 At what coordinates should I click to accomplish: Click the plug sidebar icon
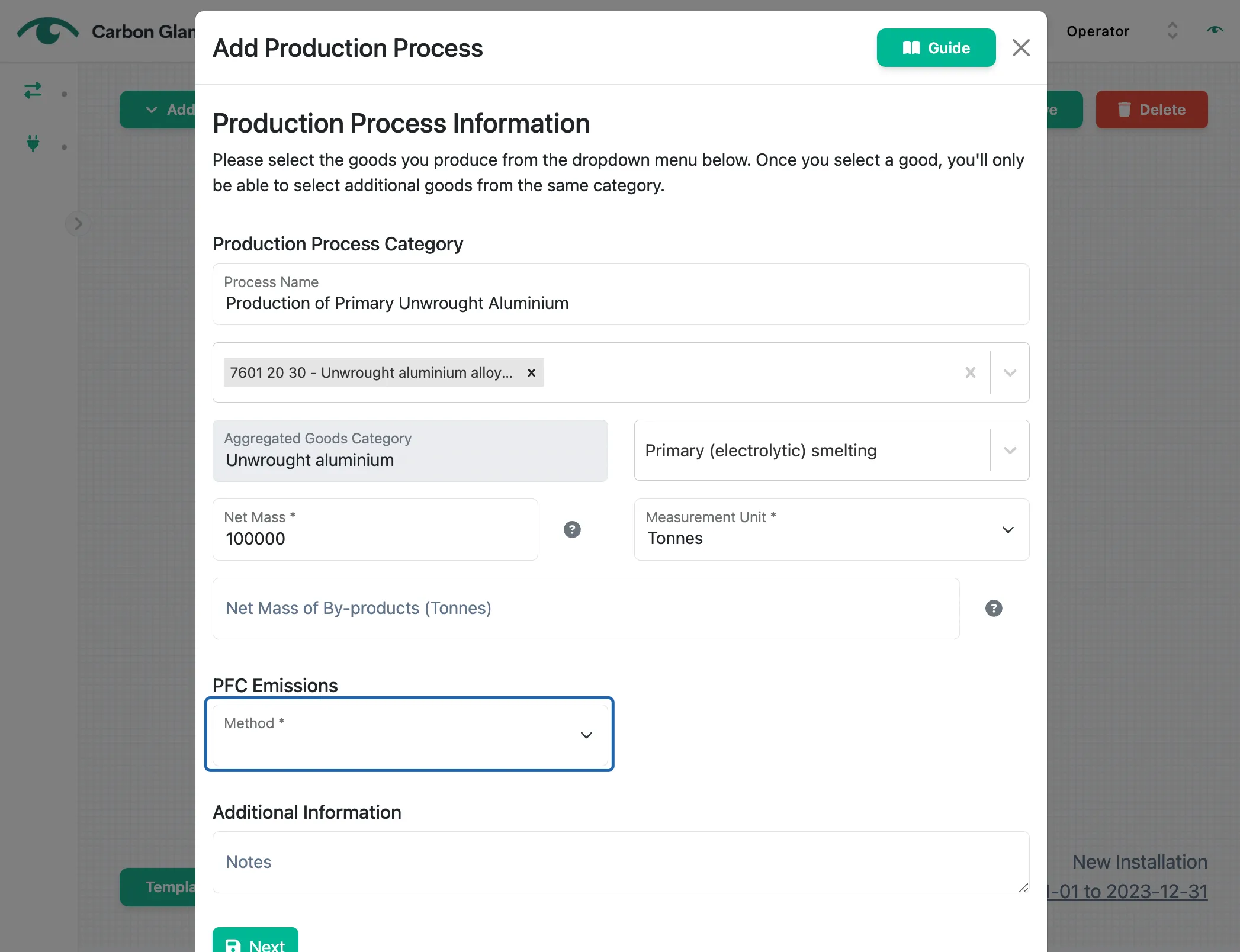(33, 143)
